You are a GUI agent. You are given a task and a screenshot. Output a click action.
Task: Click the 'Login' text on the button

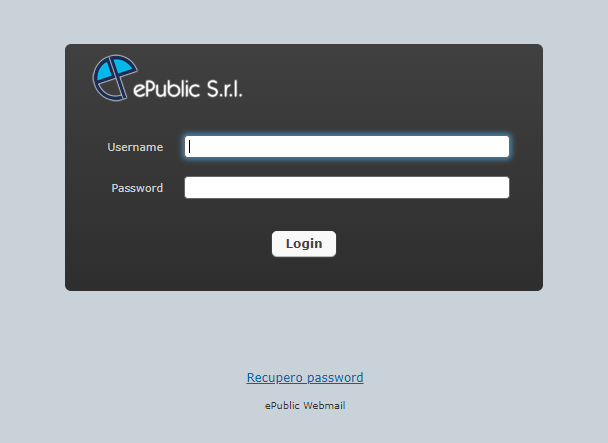point(304,244)
